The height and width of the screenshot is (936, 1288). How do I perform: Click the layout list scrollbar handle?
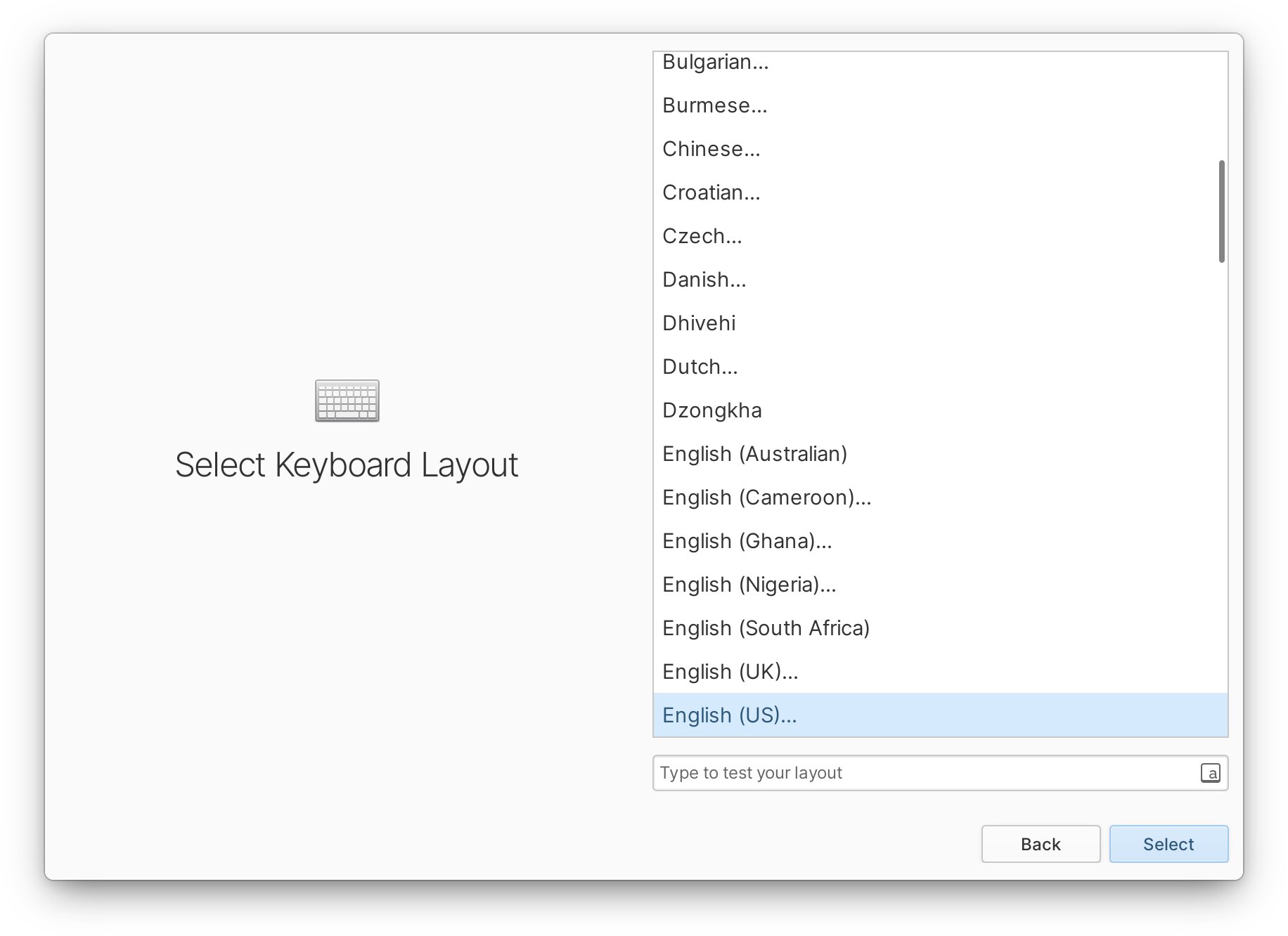pyautogui.click(x=1221, y=212)
